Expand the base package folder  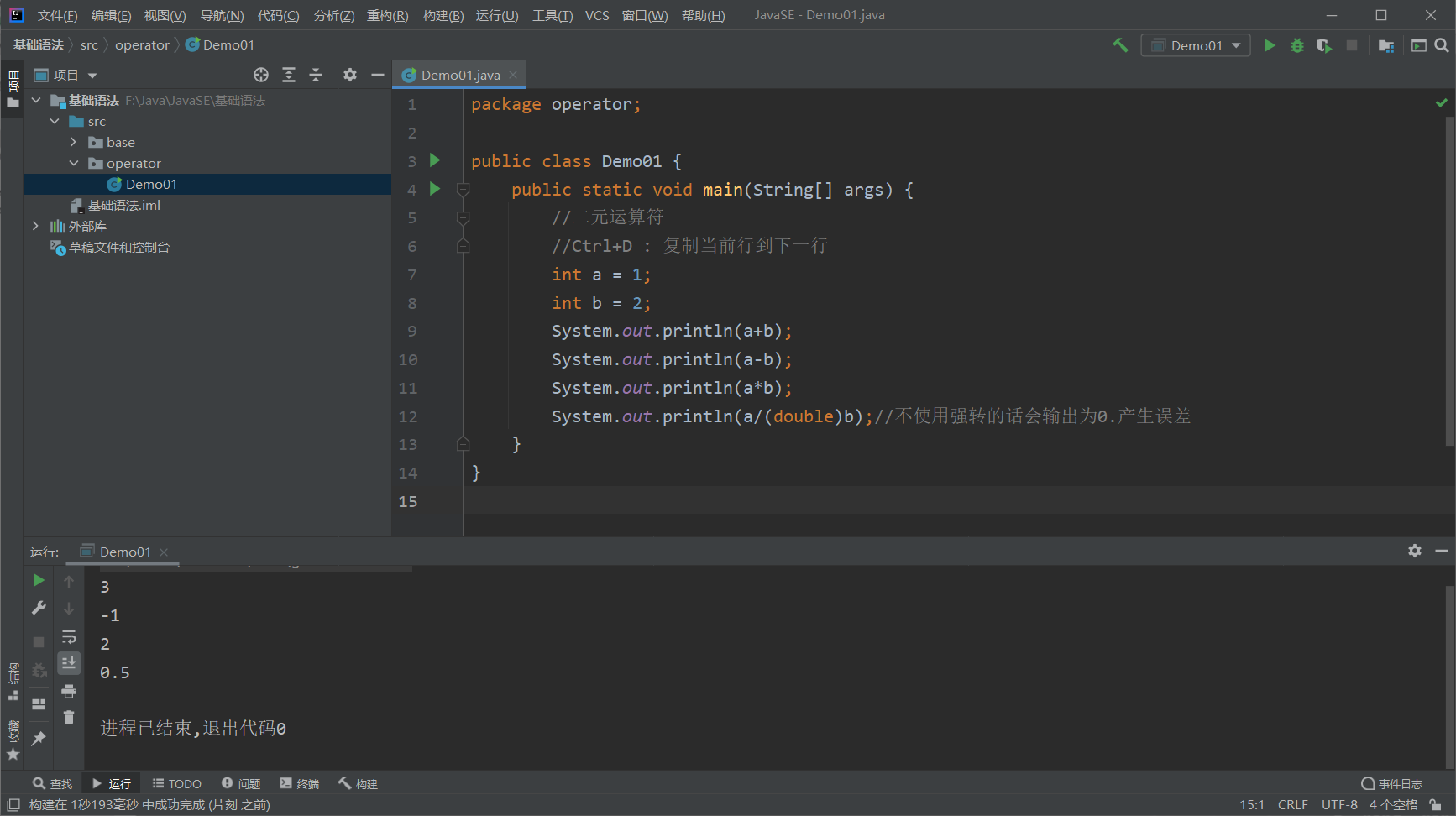click(74, 142)
